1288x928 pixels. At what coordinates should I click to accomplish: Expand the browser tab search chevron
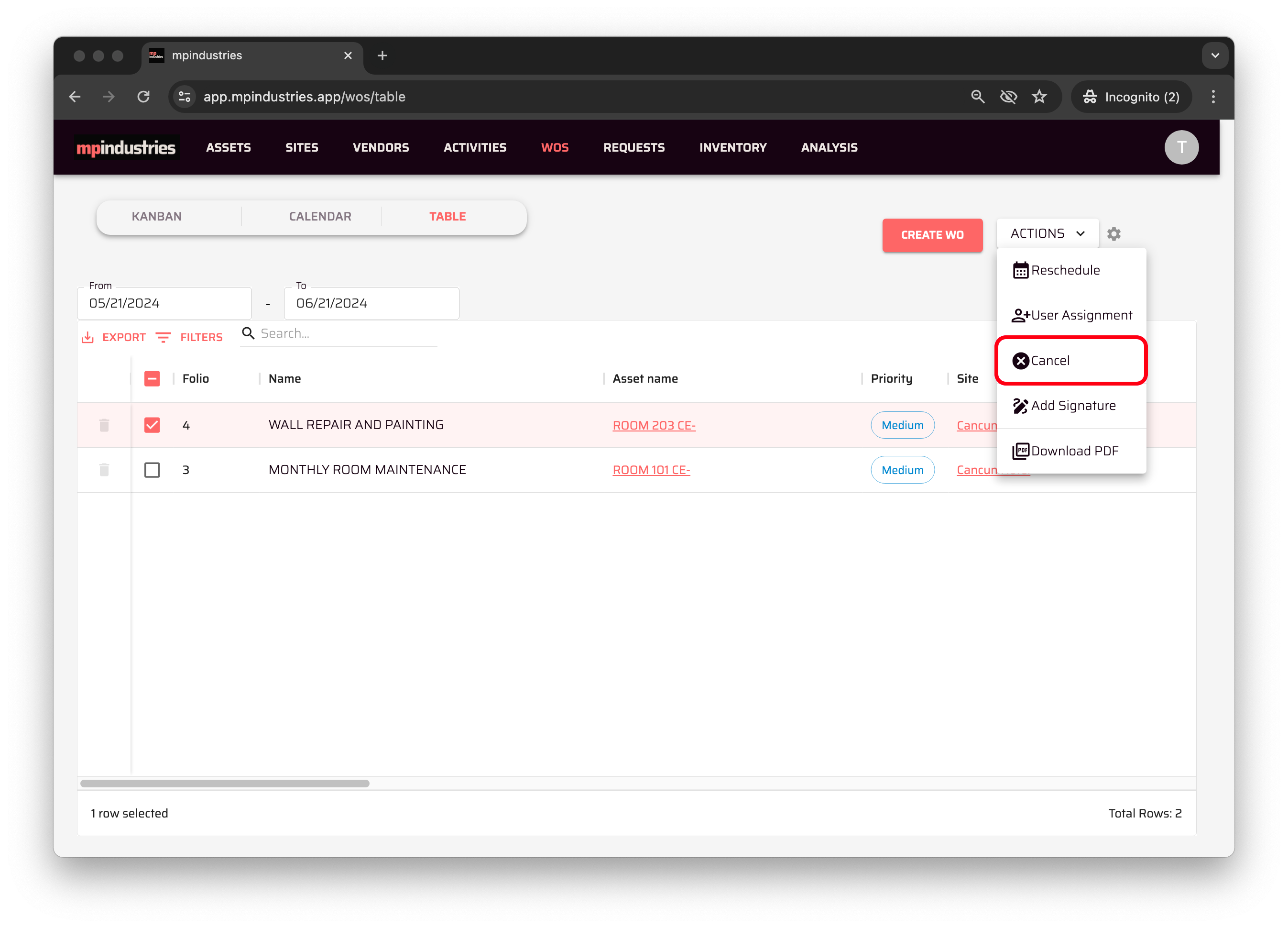point(1215,55)
